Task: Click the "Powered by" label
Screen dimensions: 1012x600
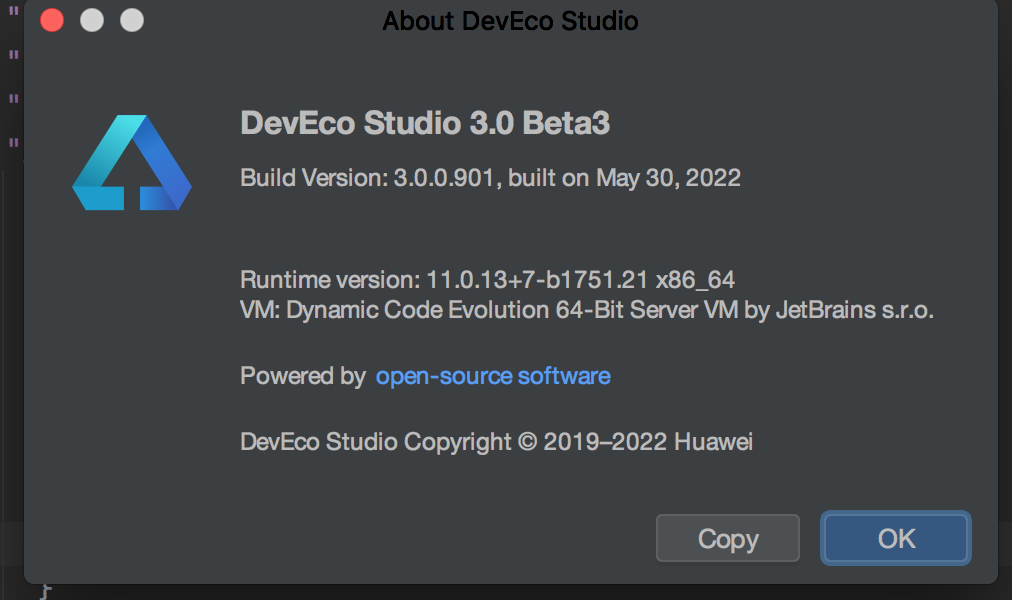Action: pyautogui.click(x=303, y=375)
